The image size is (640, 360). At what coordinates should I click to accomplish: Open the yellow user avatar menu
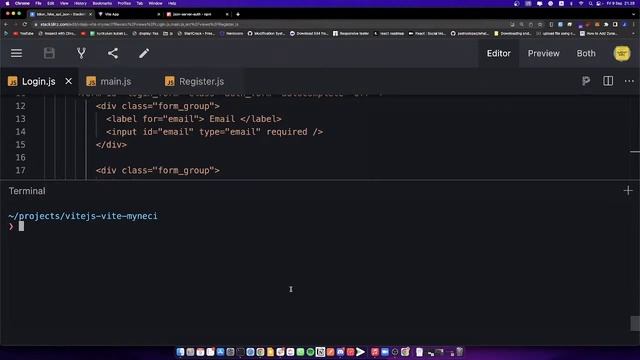tap(622, 53)
